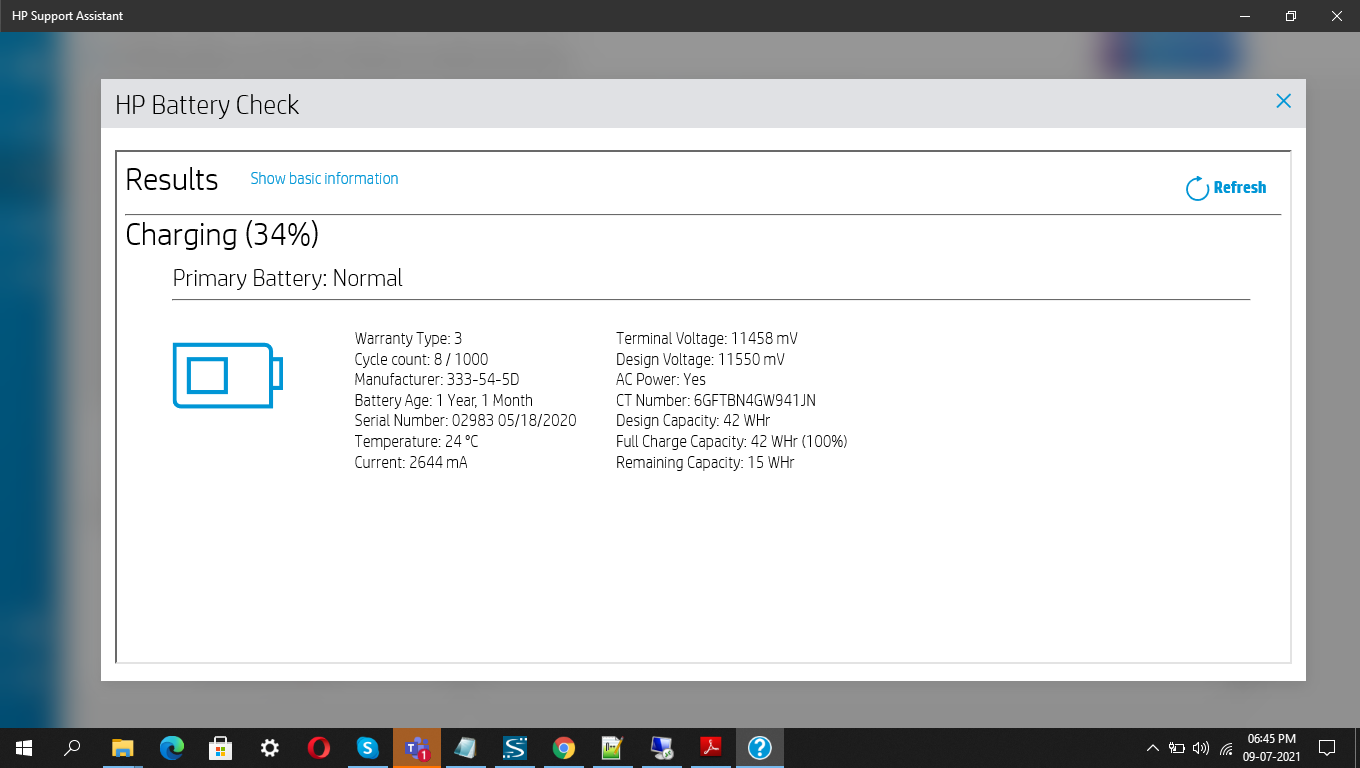Click the "Results" heading
This screenshot has width=1360, height=768.
172,180
